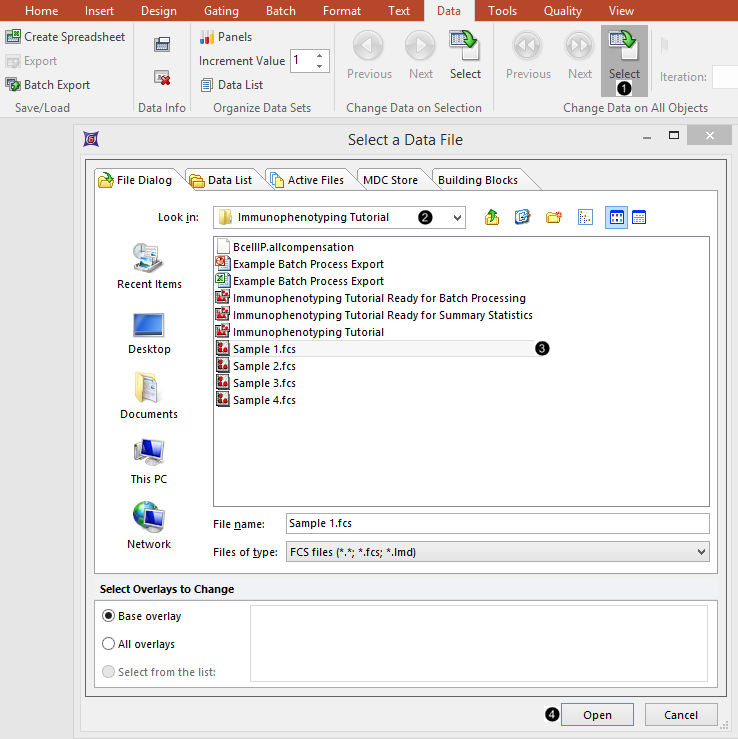Create a new folder icon

tap(553, 217)
